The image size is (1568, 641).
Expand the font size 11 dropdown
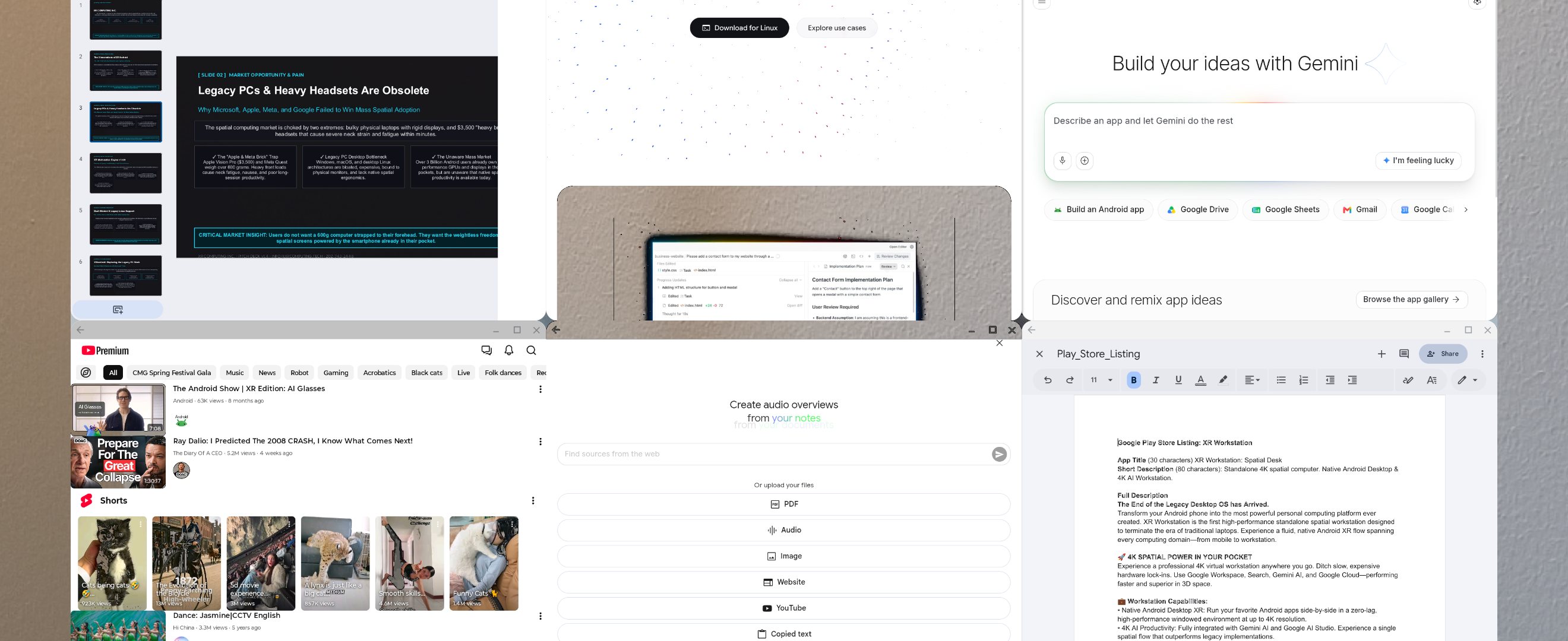[1110, 380]
